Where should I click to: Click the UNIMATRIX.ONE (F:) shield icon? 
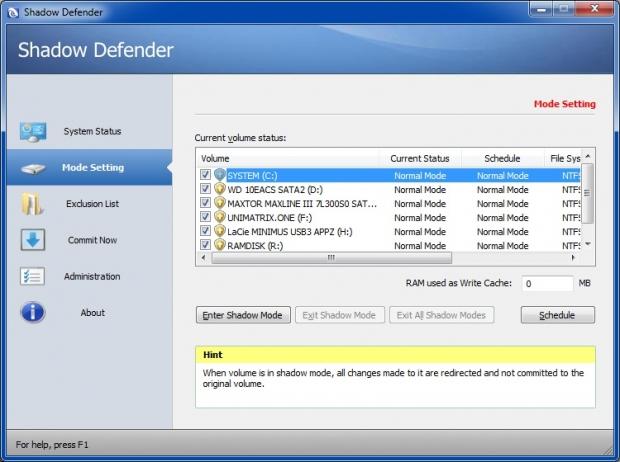tap(220, 217)
